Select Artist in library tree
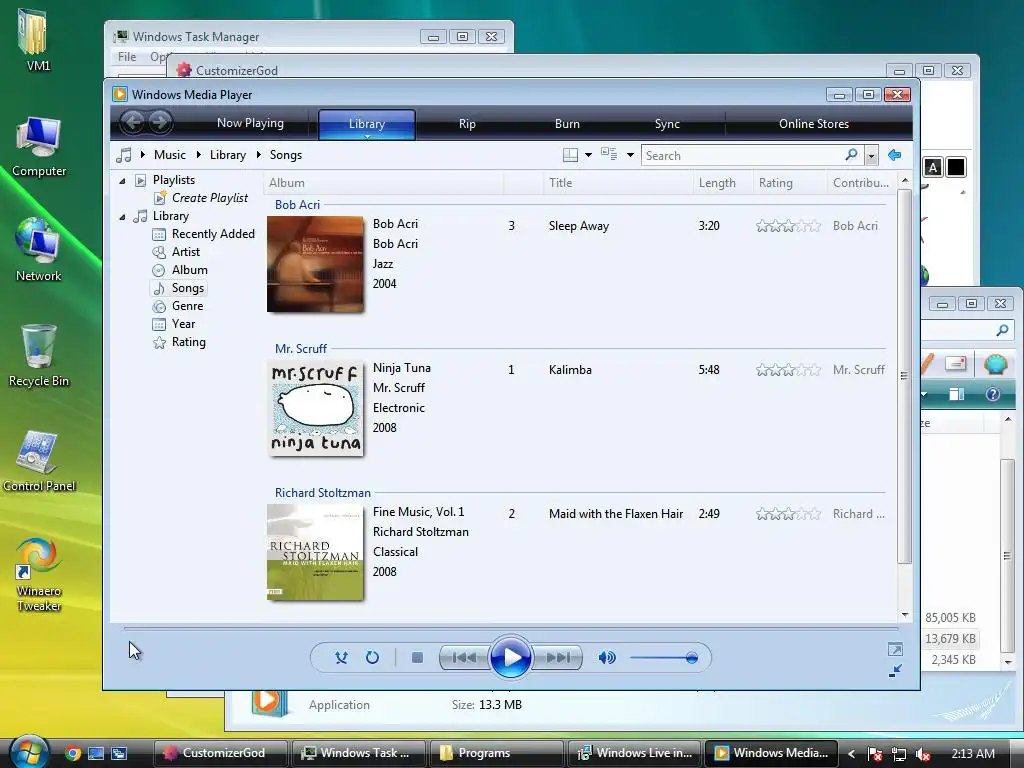 [x=185, y=252]
